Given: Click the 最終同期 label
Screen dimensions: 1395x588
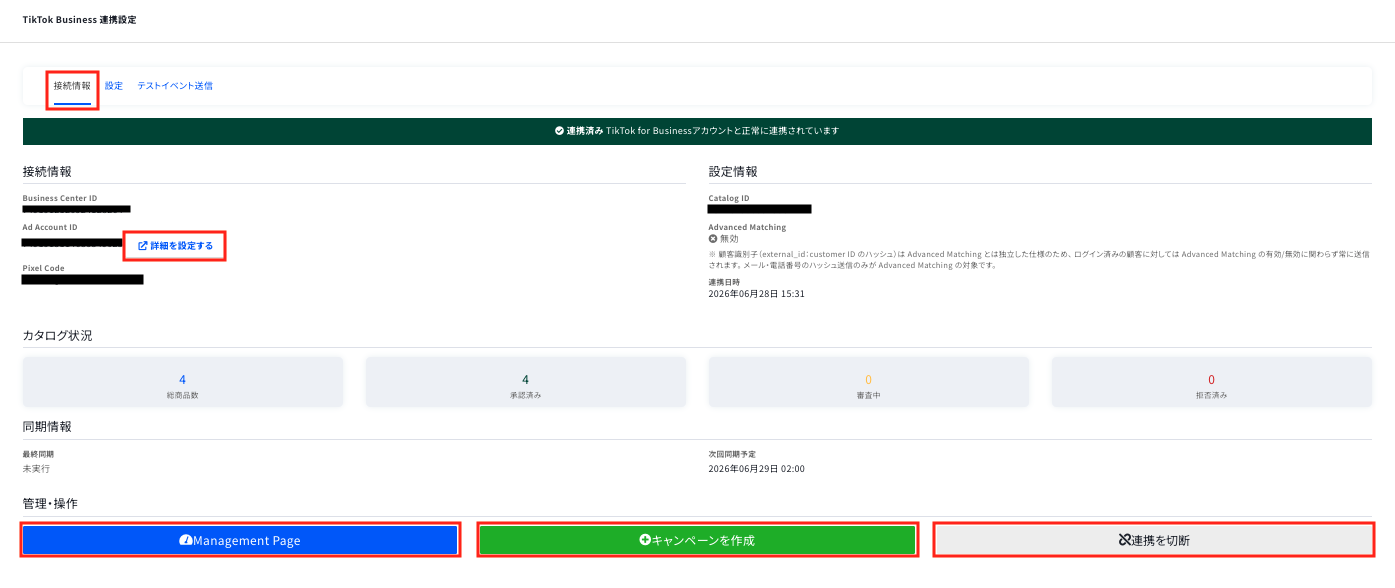Looking at the screenshot, I should pos(38,454).
